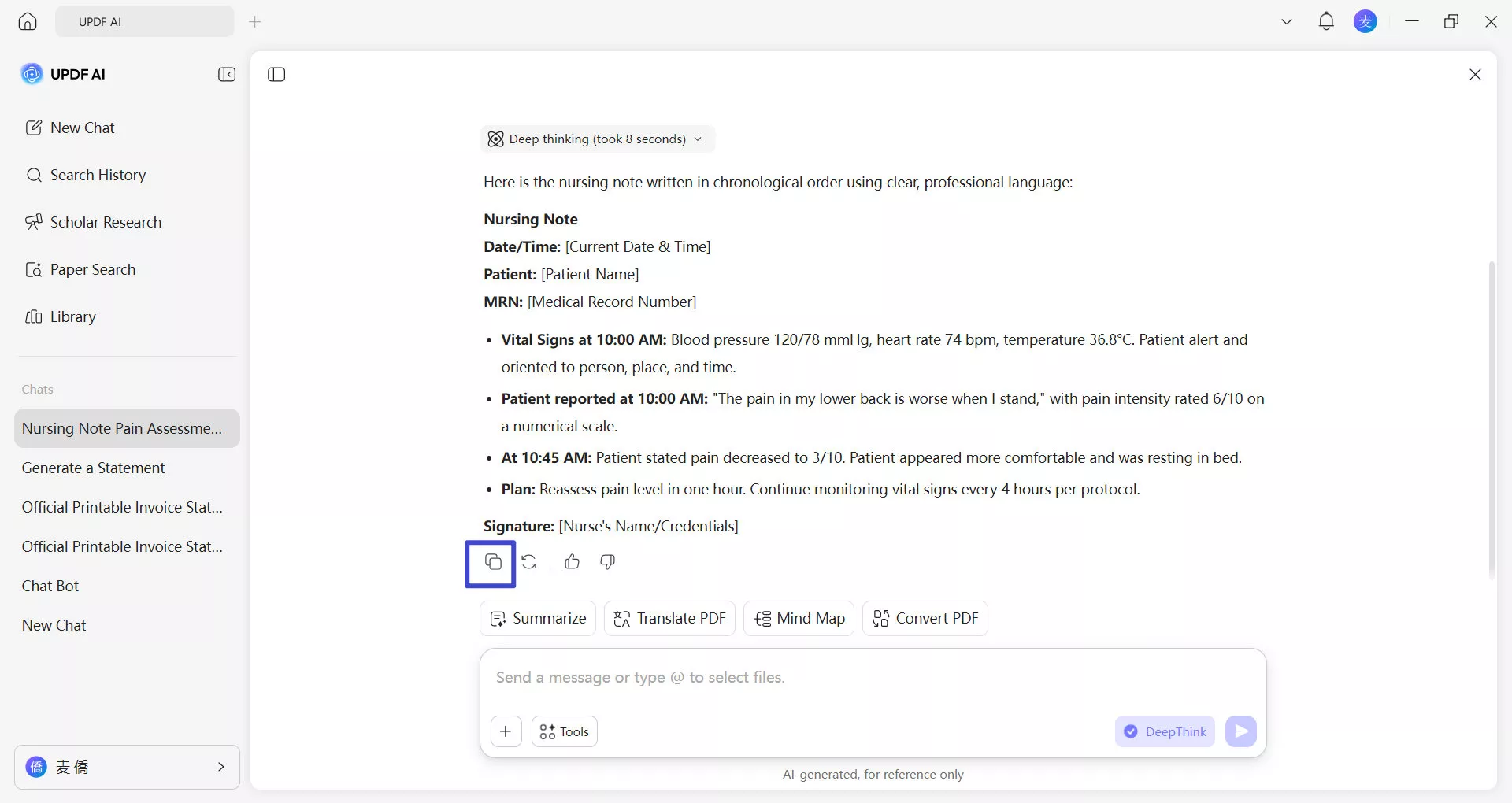Viewport: 1512px width, 803px height.
Task: Open the Library section
Action: coord(73,316)
